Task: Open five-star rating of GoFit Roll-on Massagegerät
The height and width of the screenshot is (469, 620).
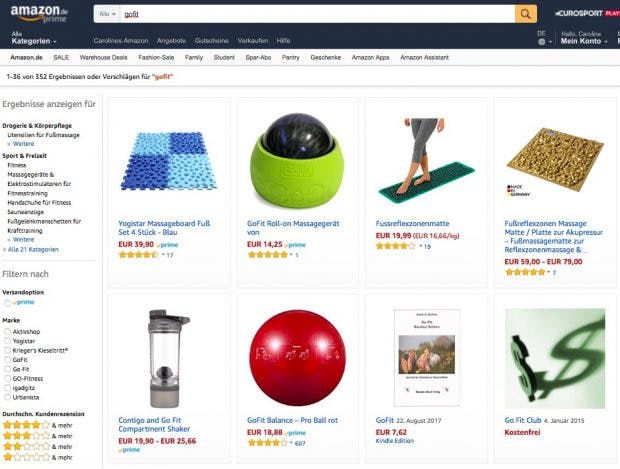Action: (268, 255)
